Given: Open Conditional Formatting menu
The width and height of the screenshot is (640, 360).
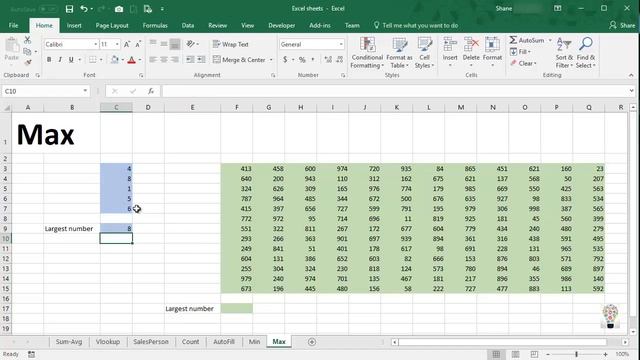Looking at the screenshot, I should point(367,53).
